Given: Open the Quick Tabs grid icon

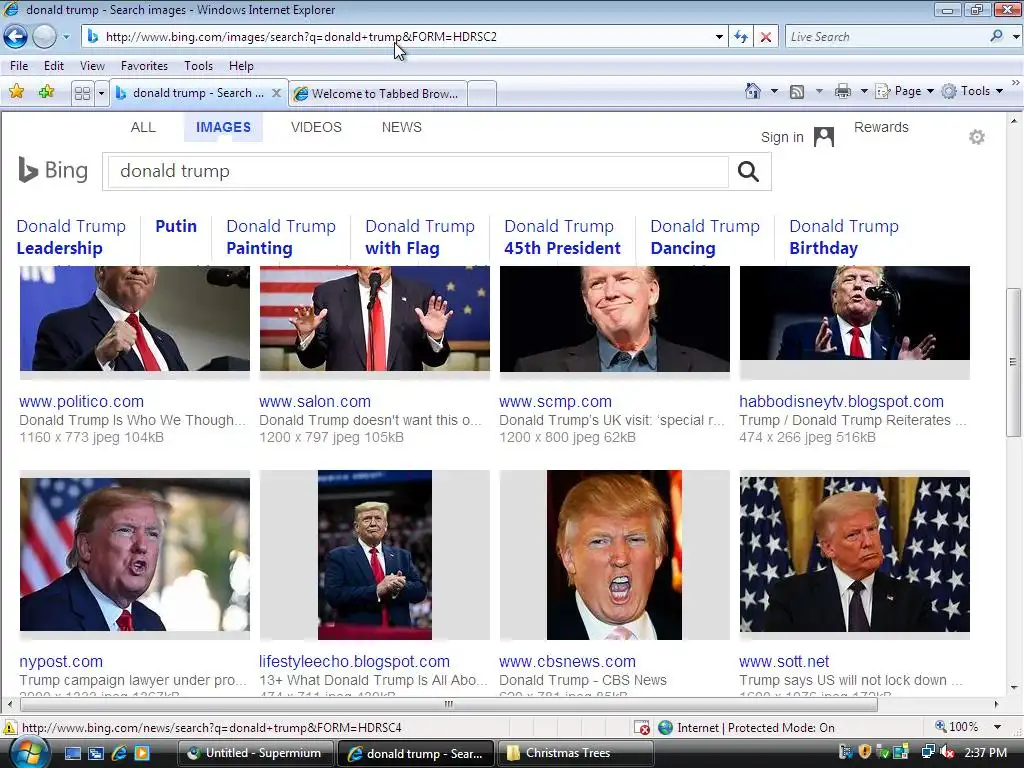Looking at the screenshot, I should coord(82,93).
